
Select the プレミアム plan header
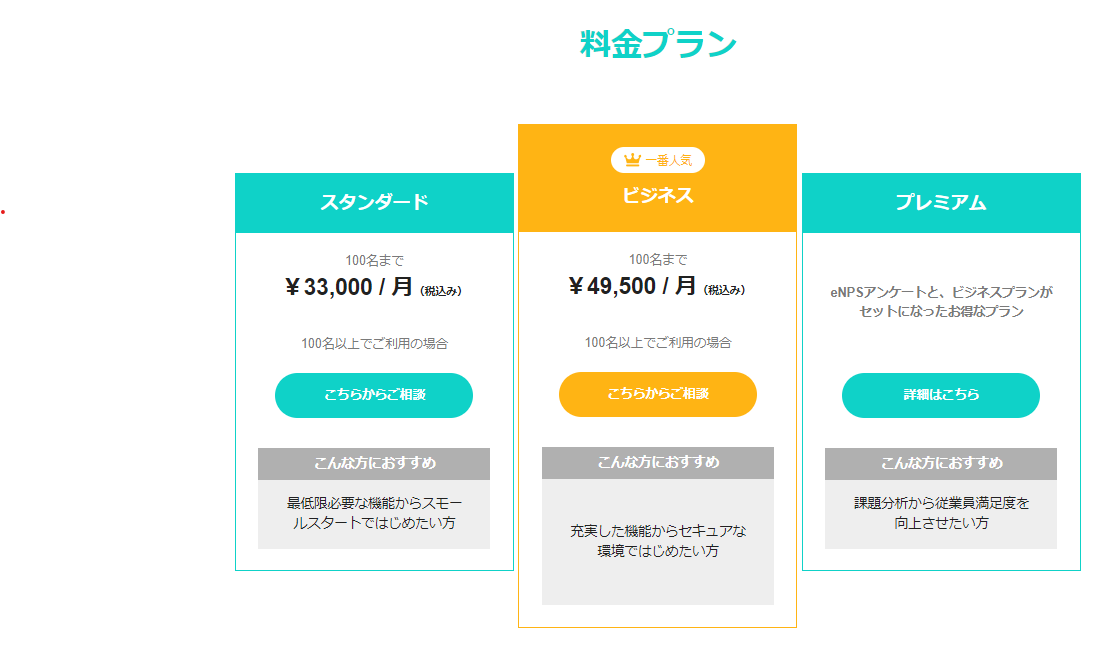(x=941, y=202)
